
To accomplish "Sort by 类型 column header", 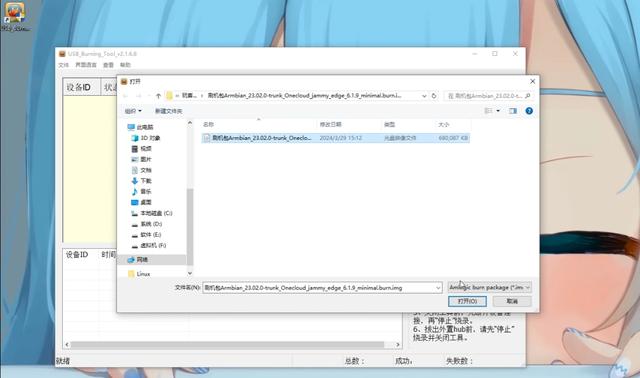I will [389, 125].
